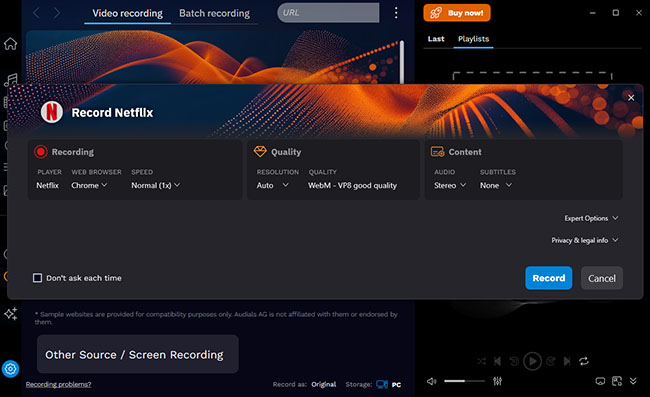Rewind playback a few seconds
This screenshot has height=397, width=650.
514,361
